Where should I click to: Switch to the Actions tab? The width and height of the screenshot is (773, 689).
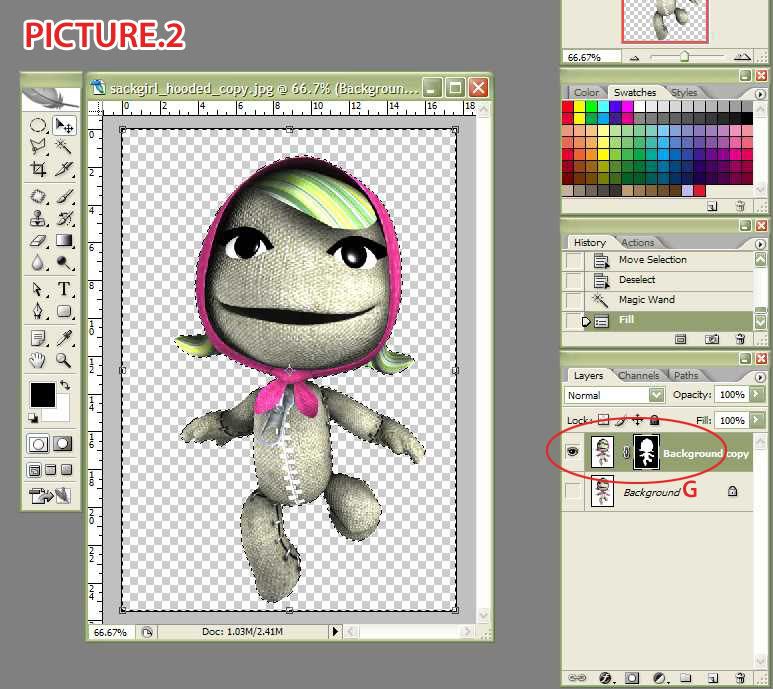coord(637,242)
